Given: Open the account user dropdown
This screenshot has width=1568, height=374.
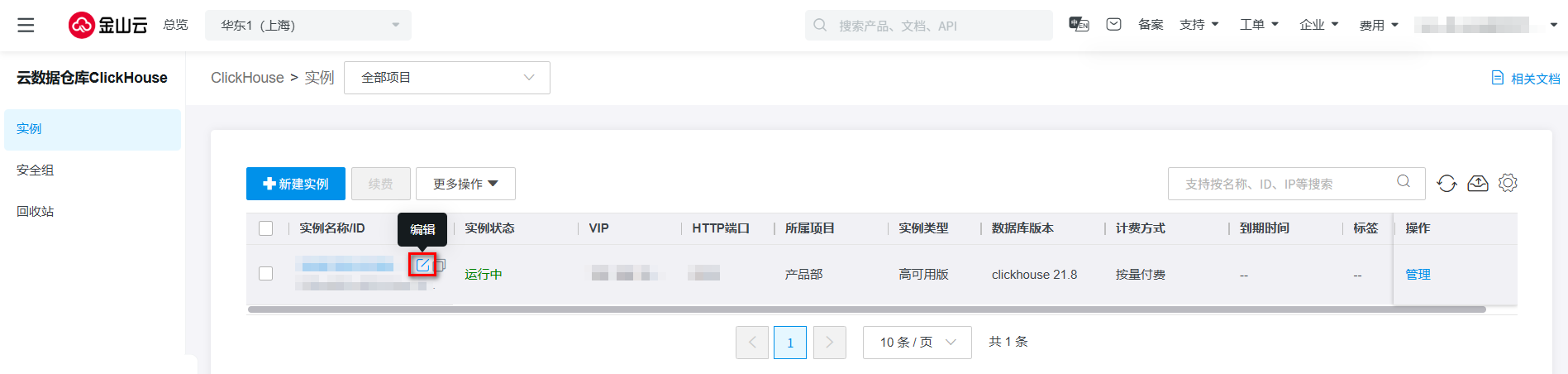Looking at the screenshot, I should pos(1485,25).
